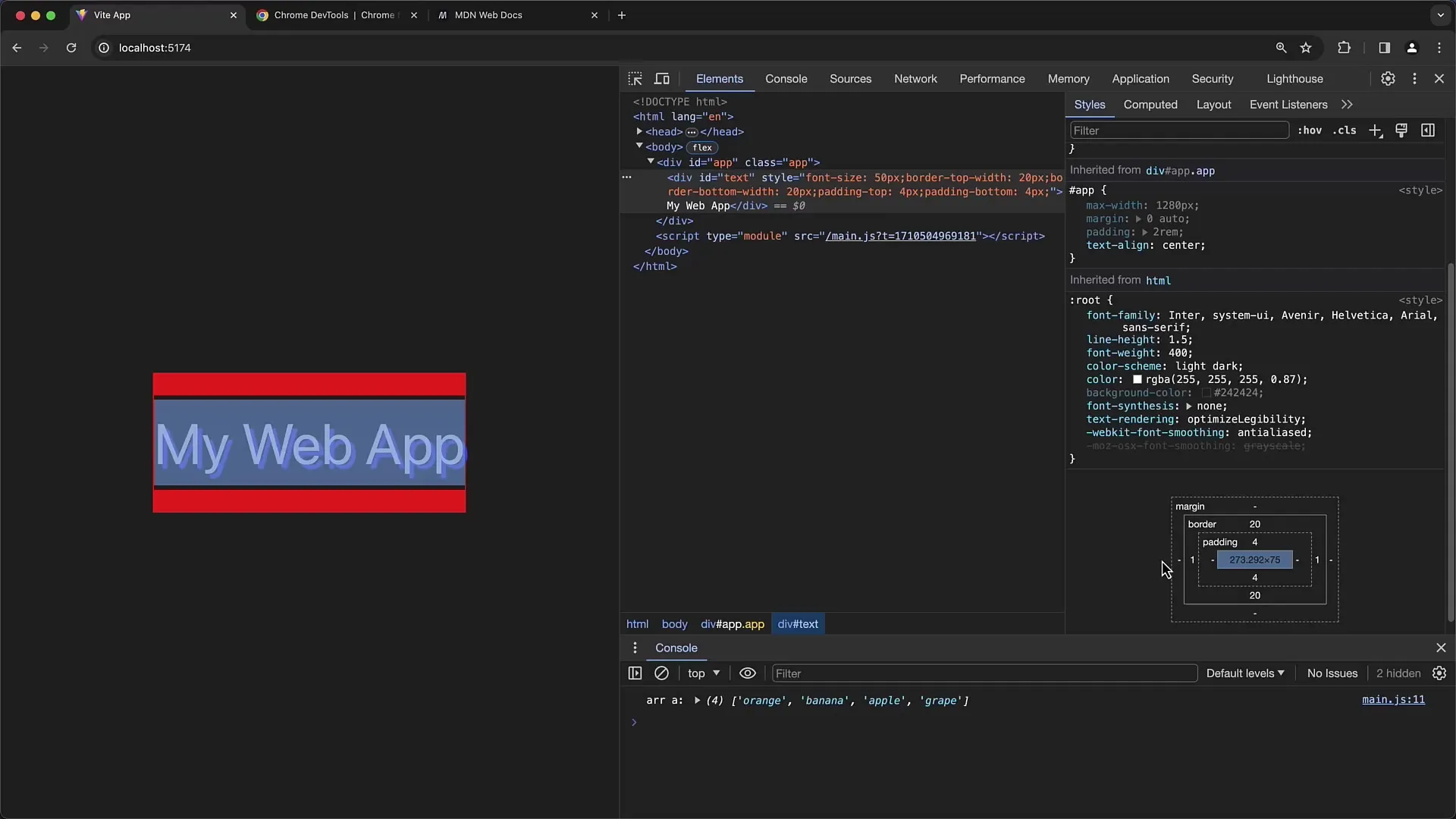Open the page zoom magnifier icon
The image size is (1456, 819).
point(1281,48)
